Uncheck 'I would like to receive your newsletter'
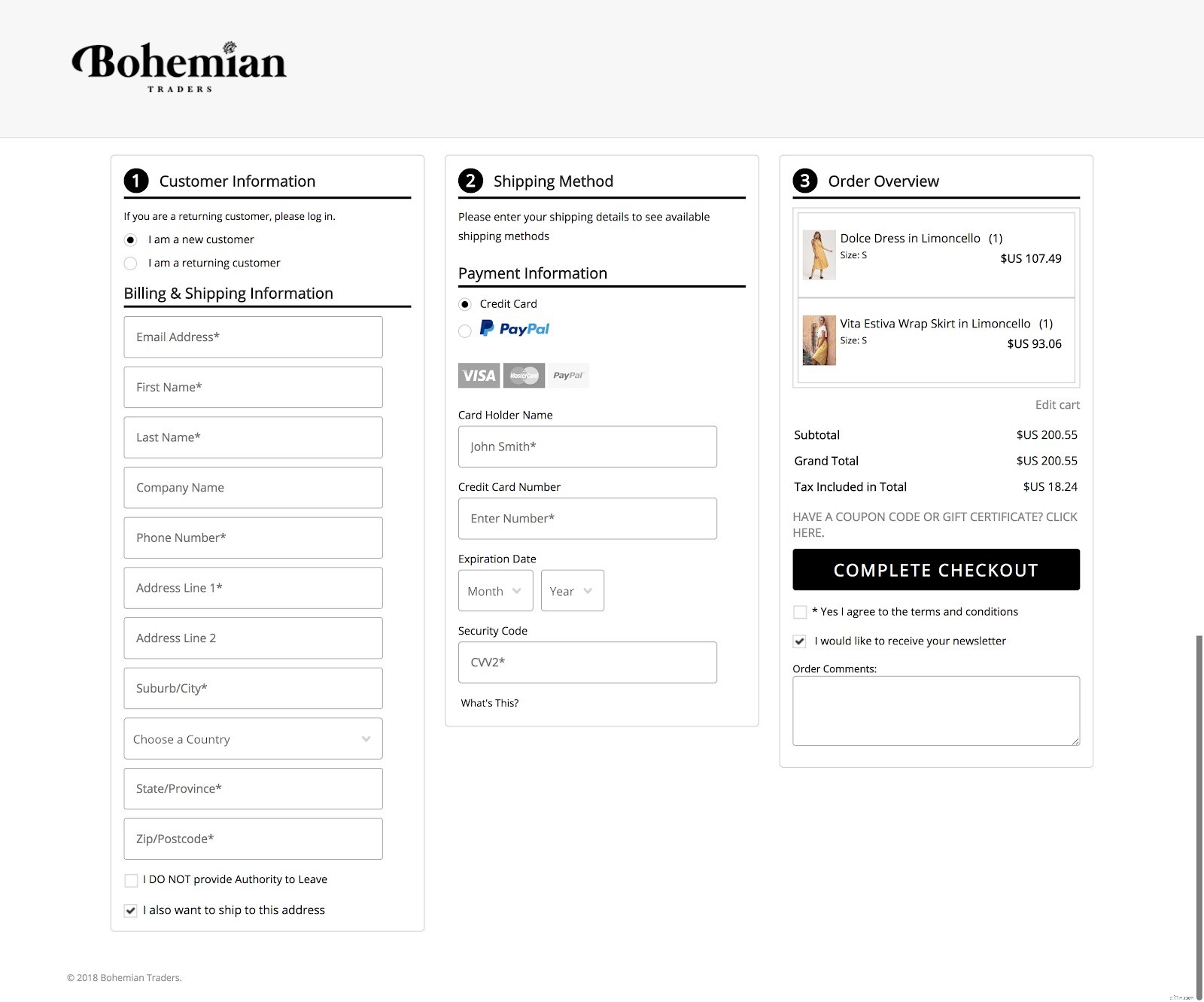 pyautogui.click(x=799, y=641)
